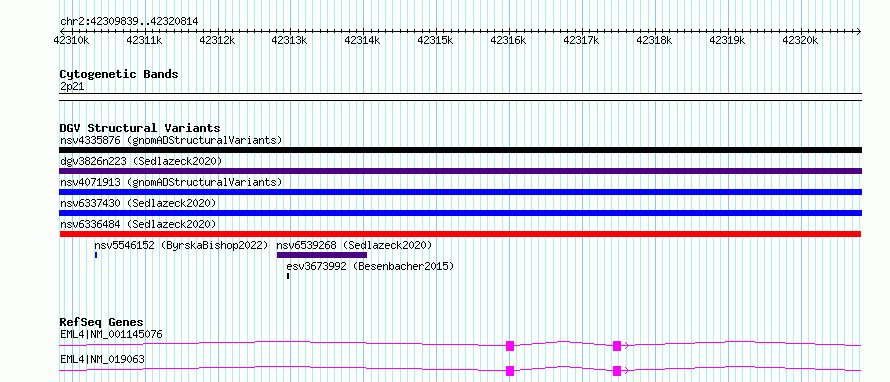Select the RefSeq Genes track title
Viewport: 890px width, 382px height.
tap(102, 322)
